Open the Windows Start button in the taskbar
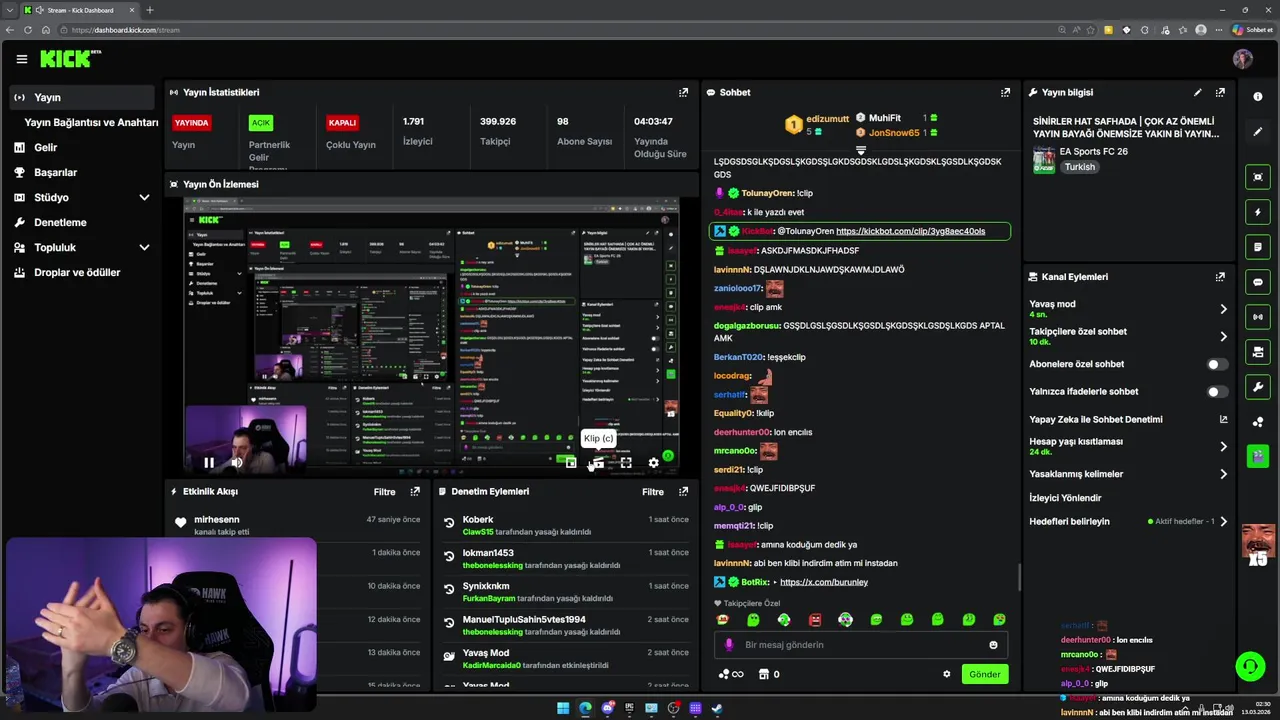The height and width of the screenshot is (720, 1280). tap(563, 708)
